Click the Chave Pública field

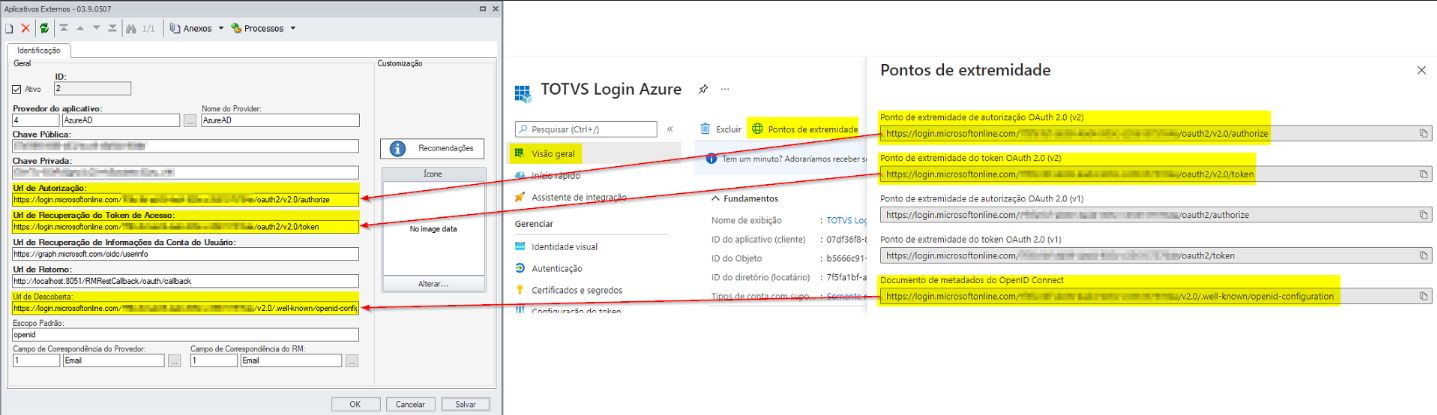click(x=186, y=146)
